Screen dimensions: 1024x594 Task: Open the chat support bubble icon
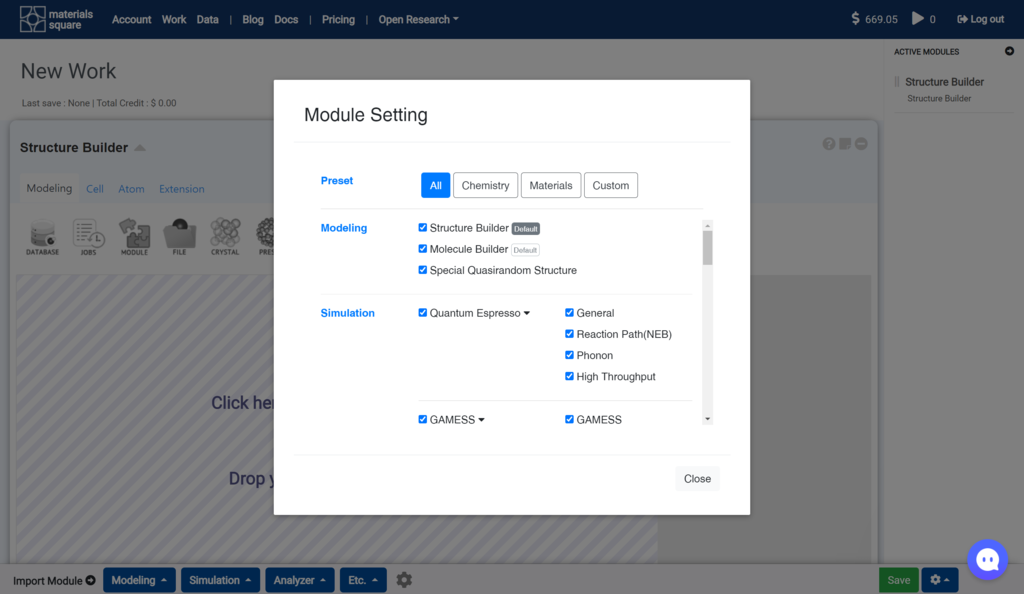click(x=988, y=560)
